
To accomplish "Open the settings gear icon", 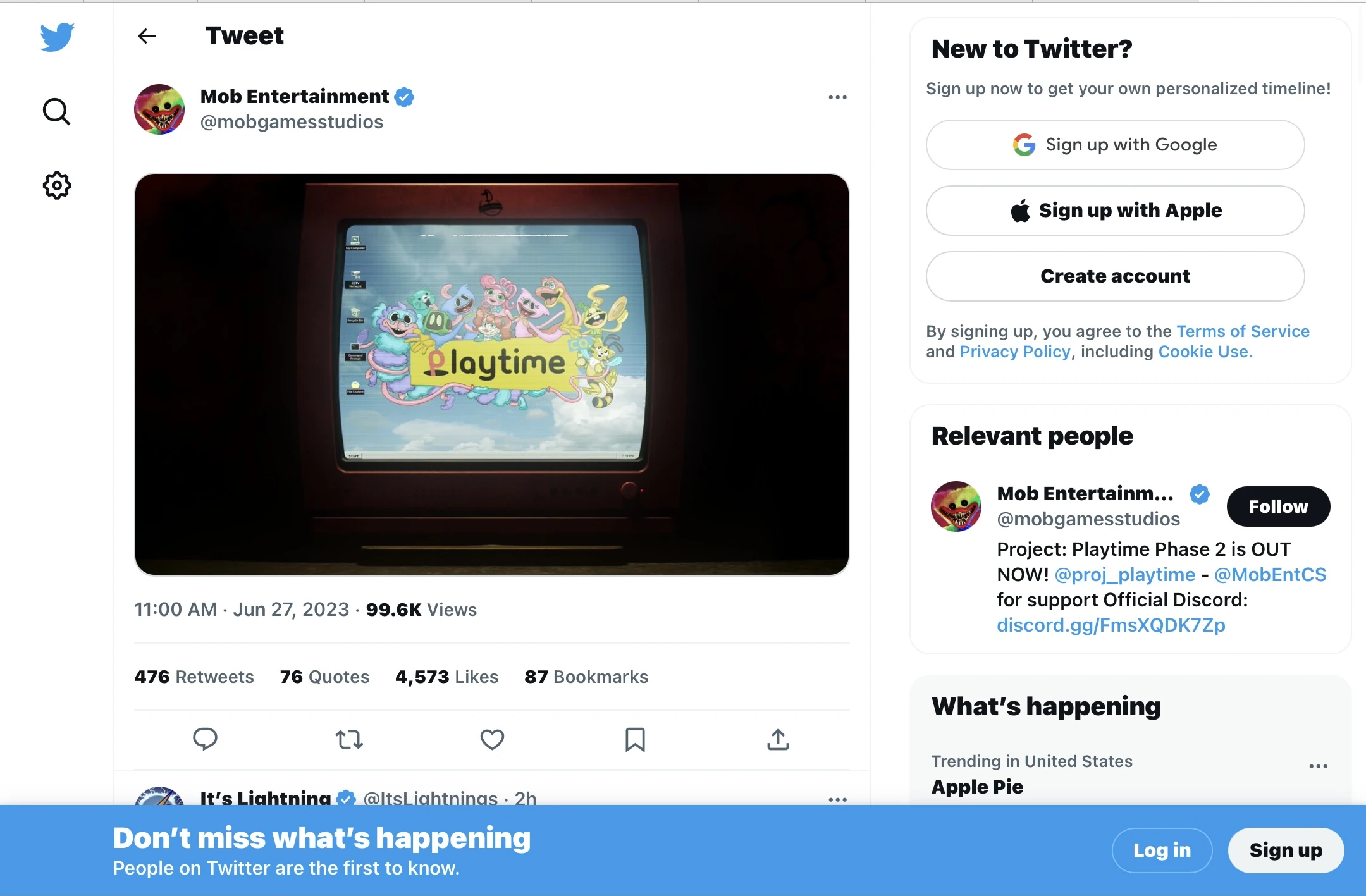I will [57, 185].
